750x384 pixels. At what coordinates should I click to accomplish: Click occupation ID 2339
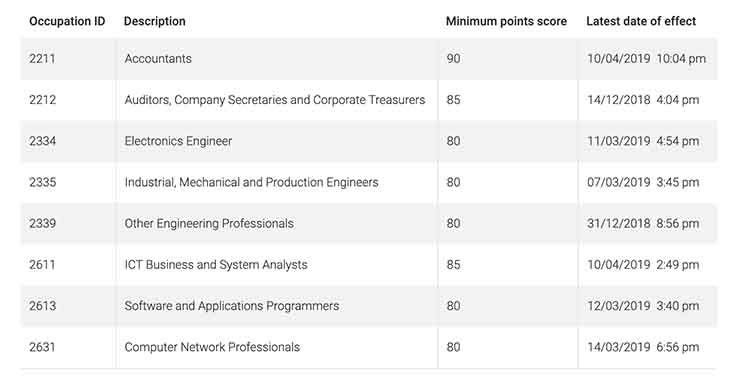pos(43,223)
